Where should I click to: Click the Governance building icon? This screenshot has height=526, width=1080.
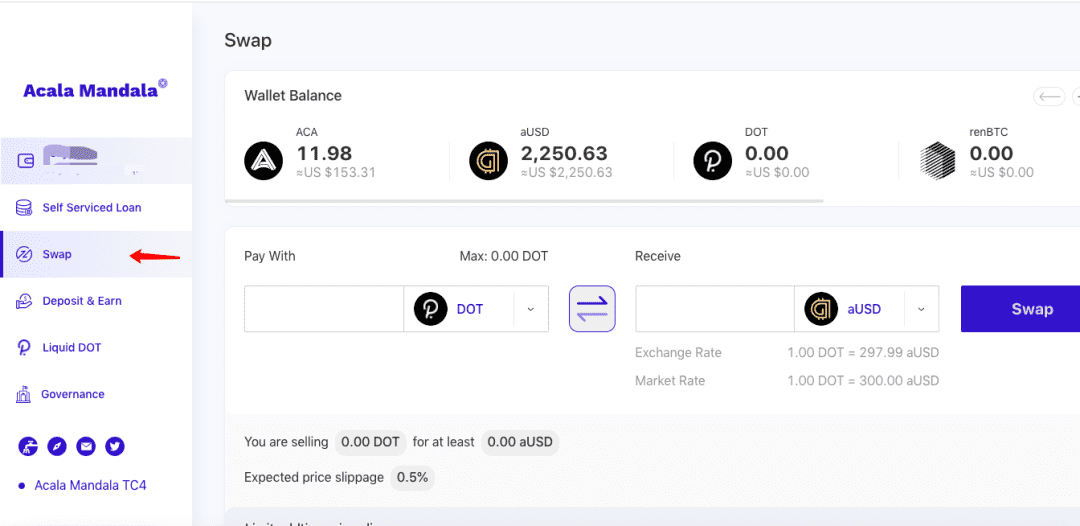pos(23,394)
